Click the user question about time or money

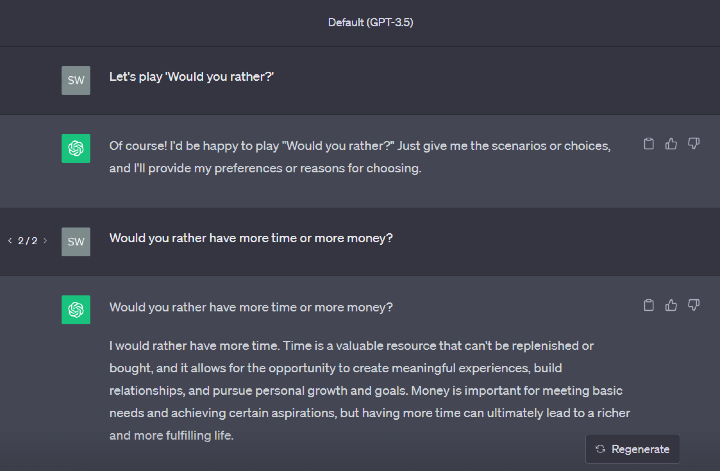tap(250, 238)
